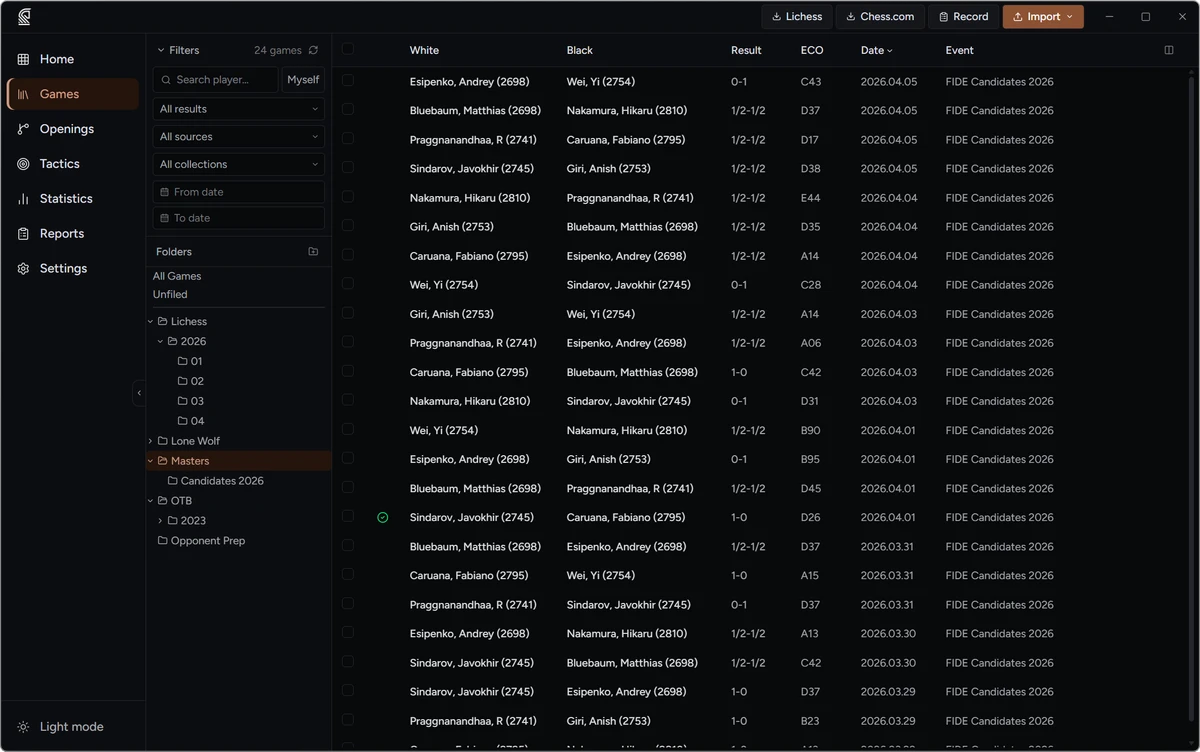Sort by the Result column header

click(746, 50)
